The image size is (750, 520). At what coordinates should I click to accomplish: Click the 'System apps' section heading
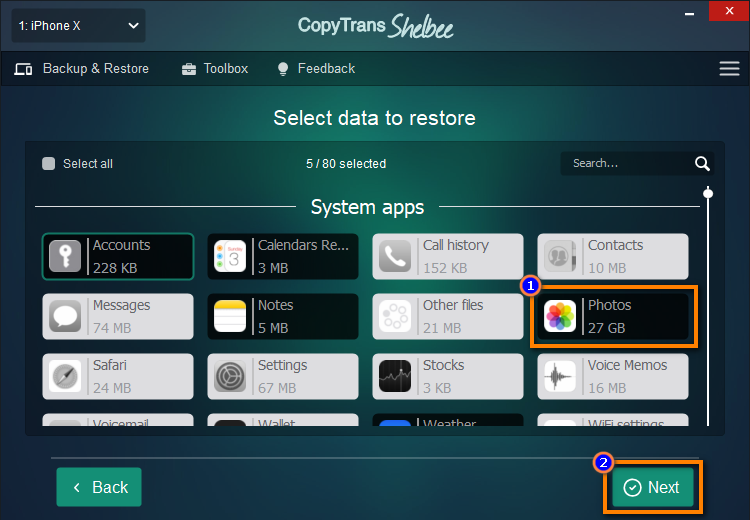[x=367, y=207]
